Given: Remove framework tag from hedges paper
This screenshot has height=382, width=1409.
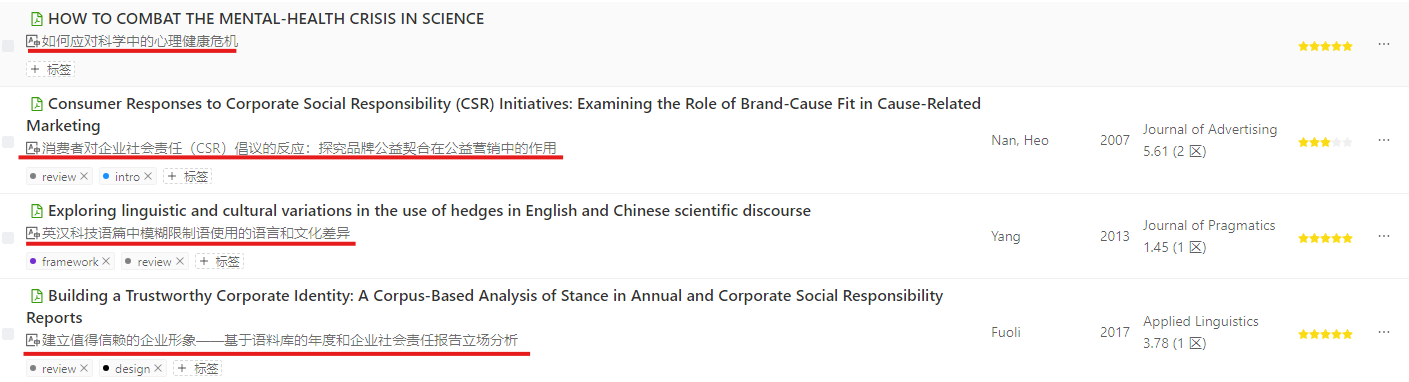Looking at the screenshot, I should (106, 262).
